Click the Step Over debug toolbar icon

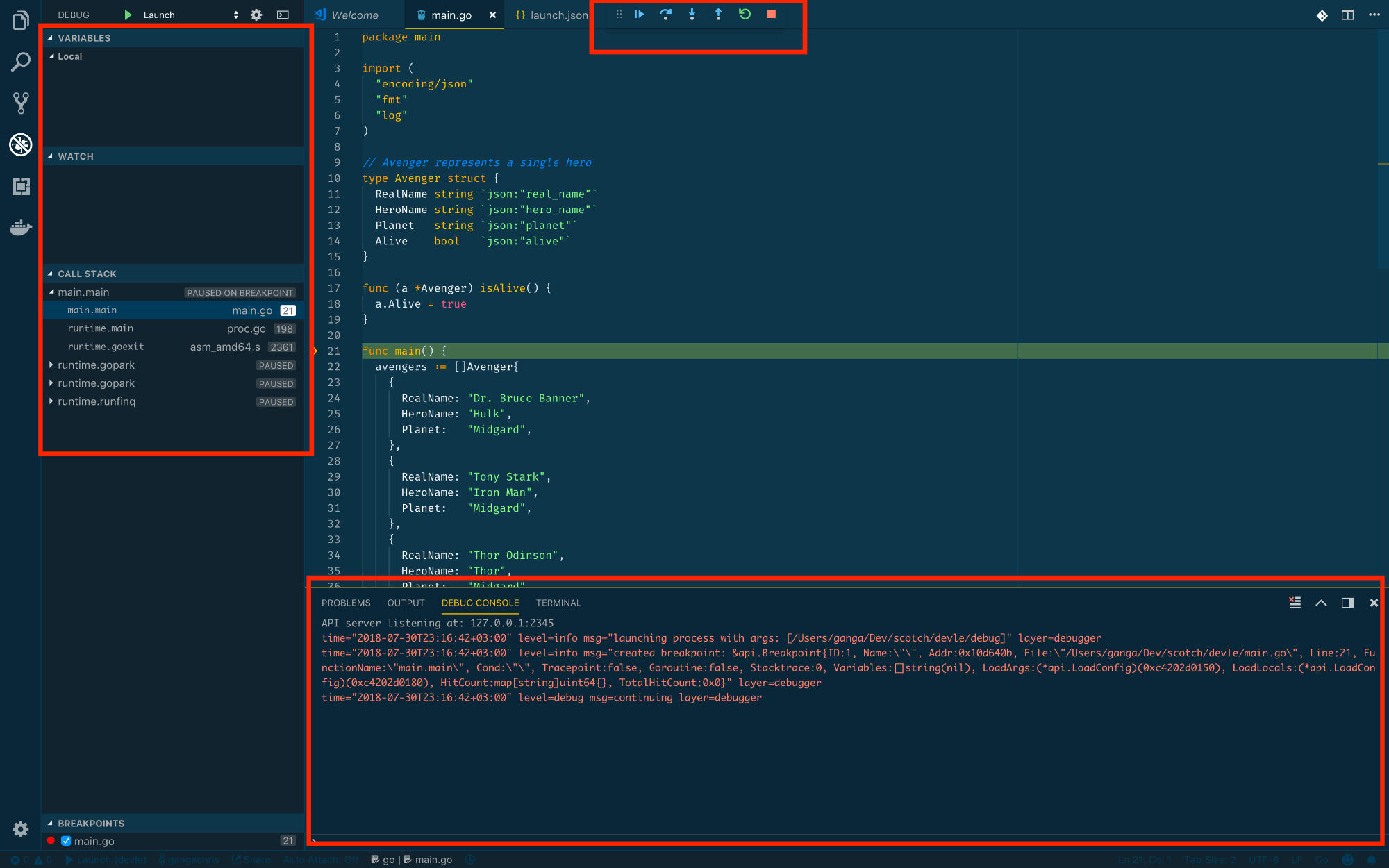coord(665,14)
